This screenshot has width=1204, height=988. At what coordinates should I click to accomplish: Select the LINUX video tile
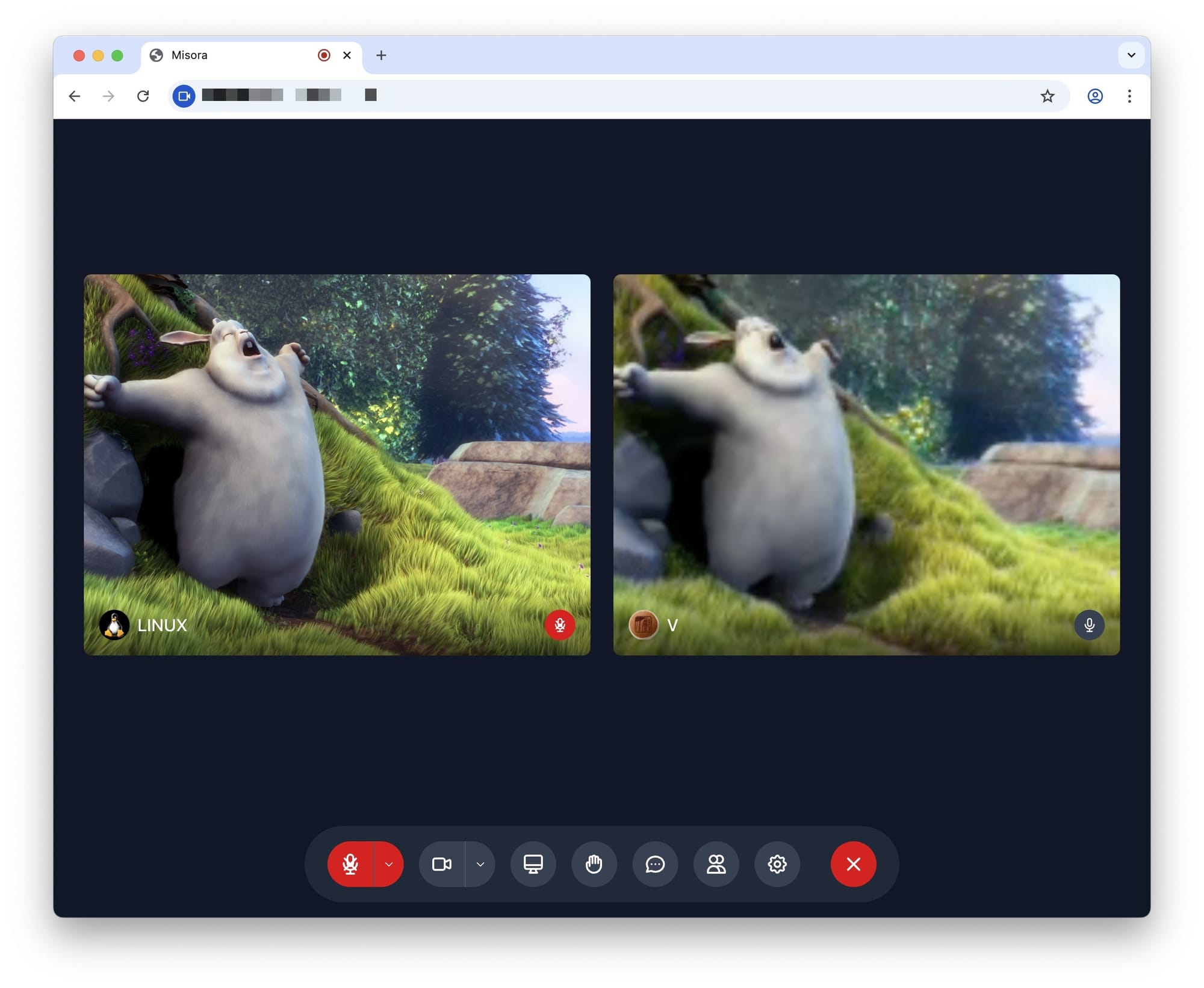(337, 463)
